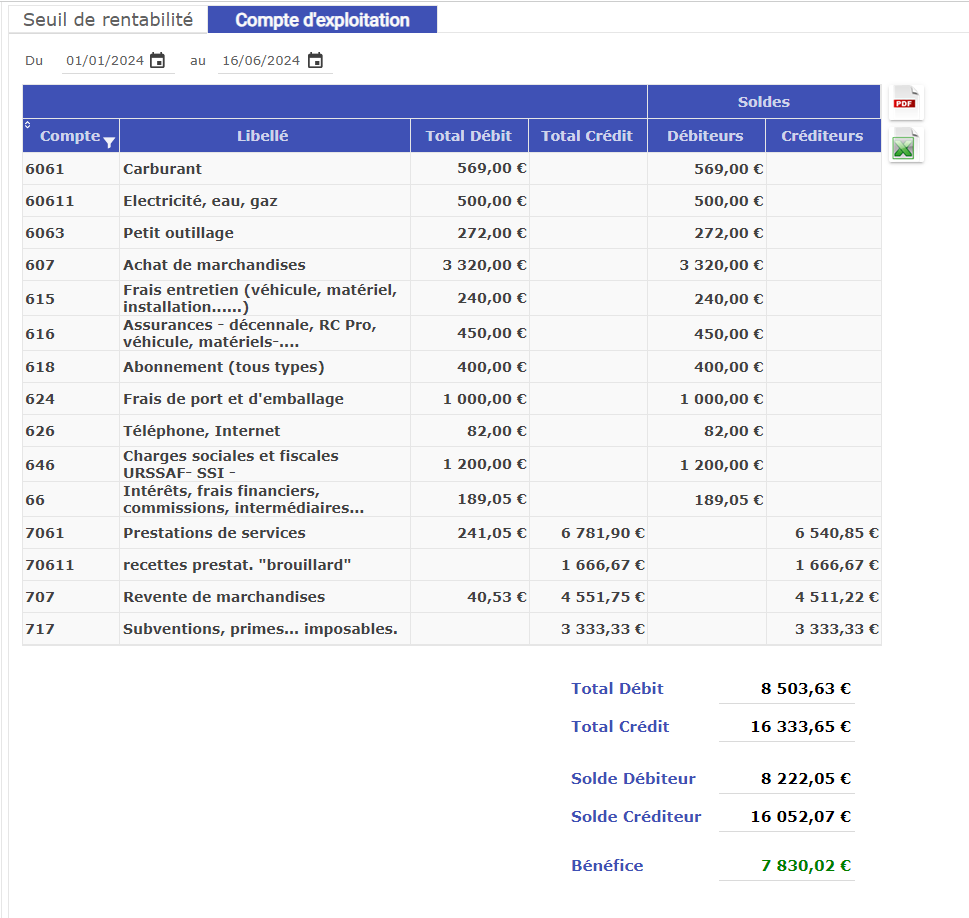The height and width of the screenshot is (918, 969).
Task: Sort by the Total Débit column header
Action: [468, 136]
